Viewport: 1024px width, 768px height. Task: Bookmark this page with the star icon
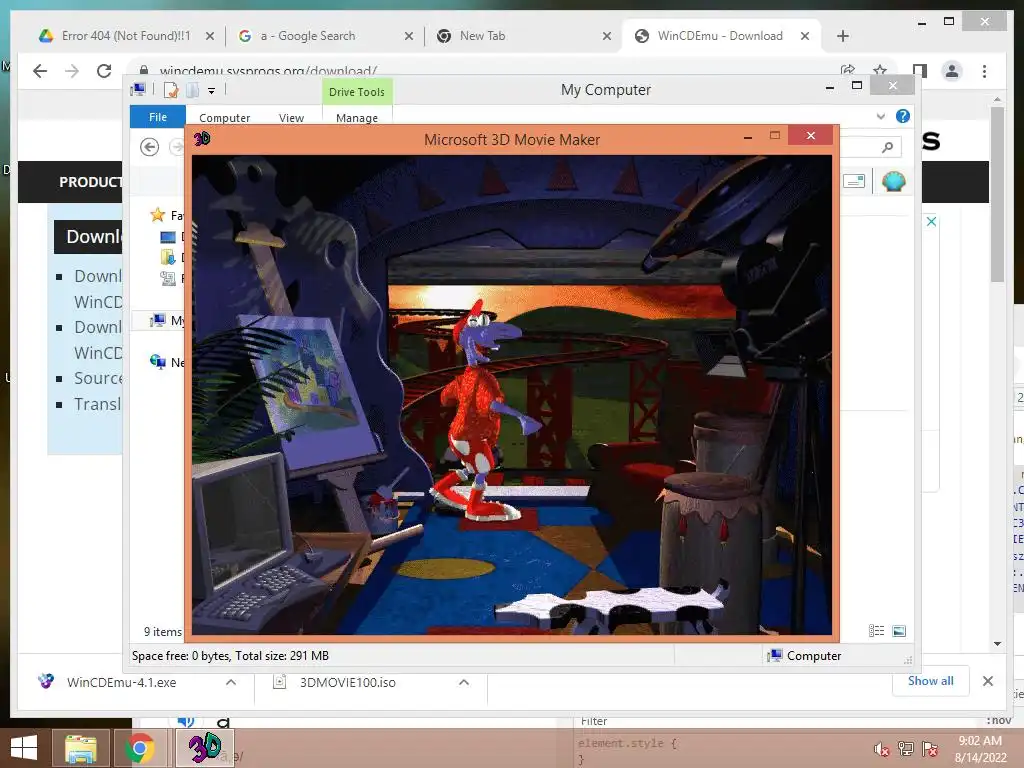click(880, 70)
